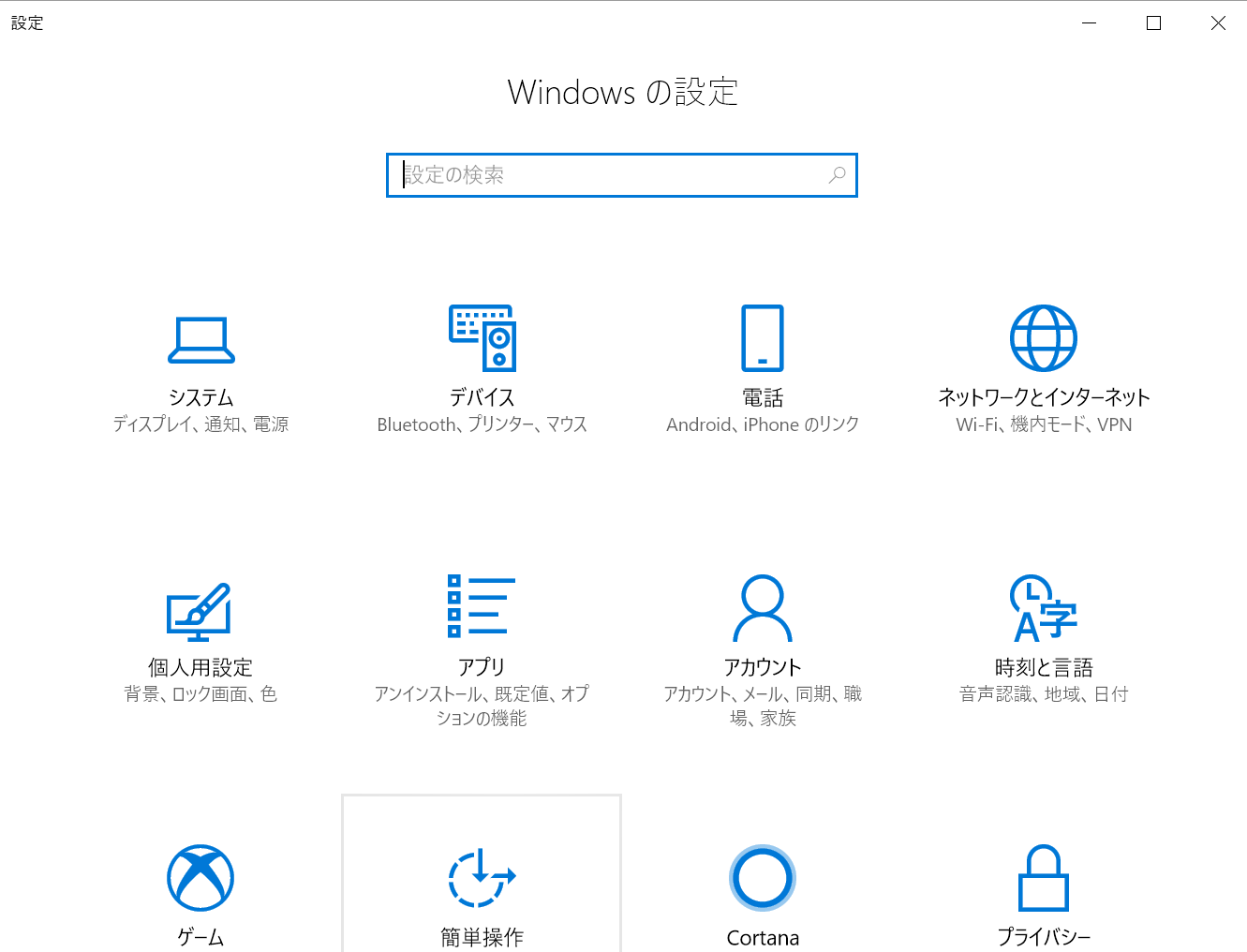1247x952 pixels.
Task: Open the 簡単操作 ease of access icon
Action: [x=482, y=878]
